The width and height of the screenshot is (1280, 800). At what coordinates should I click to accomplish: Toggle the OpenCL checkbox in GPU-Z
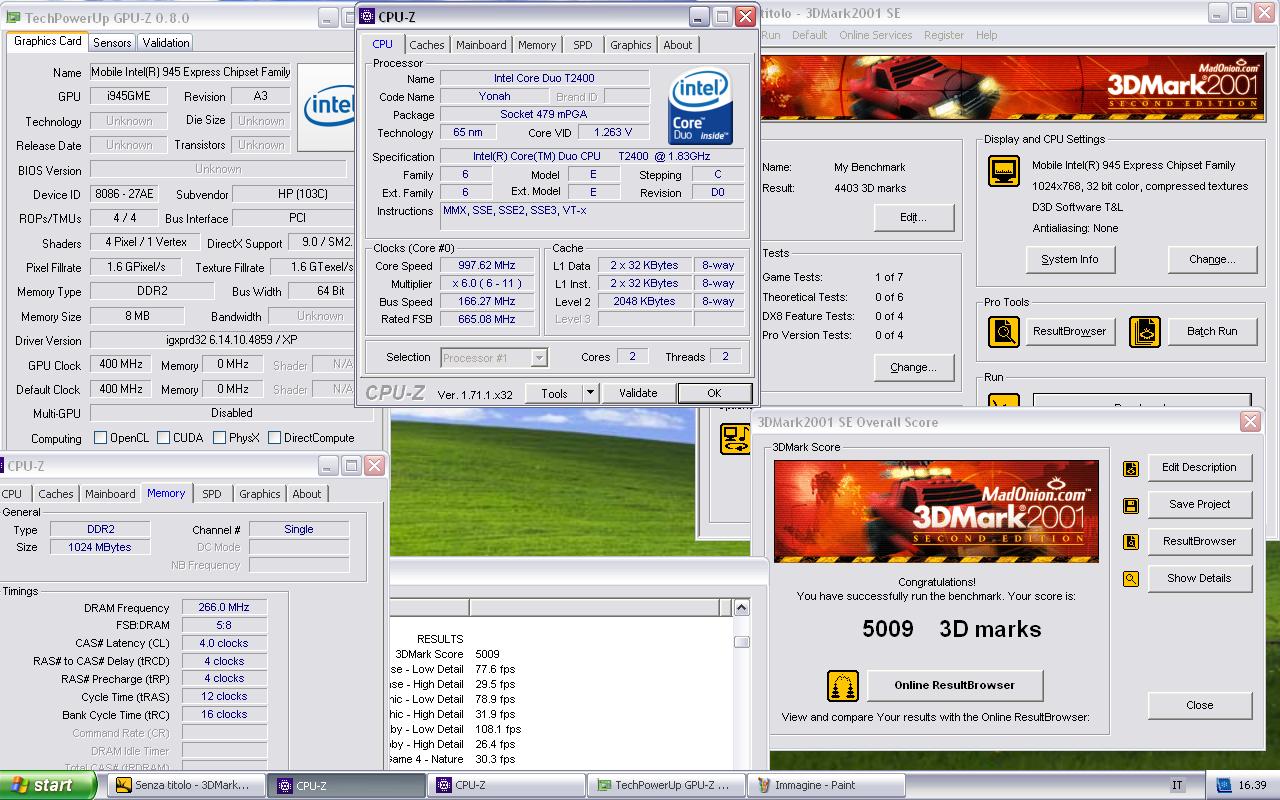coord(100,438)
